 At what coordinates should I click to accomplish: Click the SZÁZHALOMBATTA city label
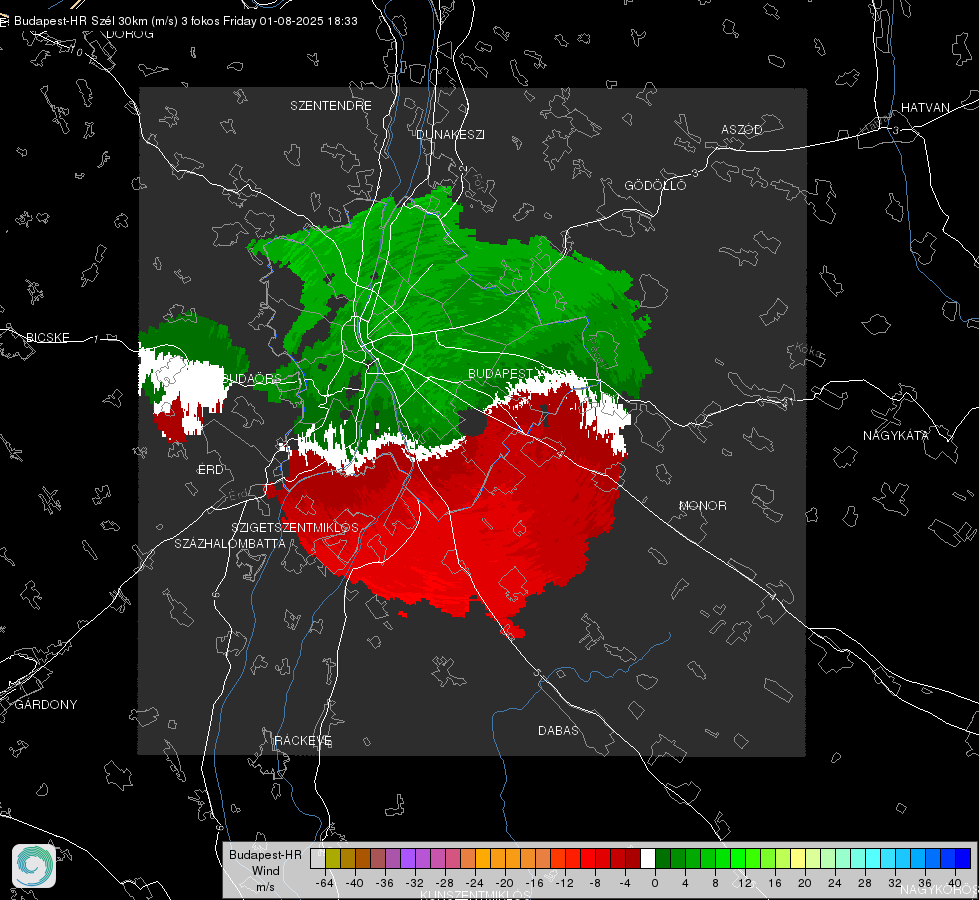pyautogui.click(x=230, y=543)
